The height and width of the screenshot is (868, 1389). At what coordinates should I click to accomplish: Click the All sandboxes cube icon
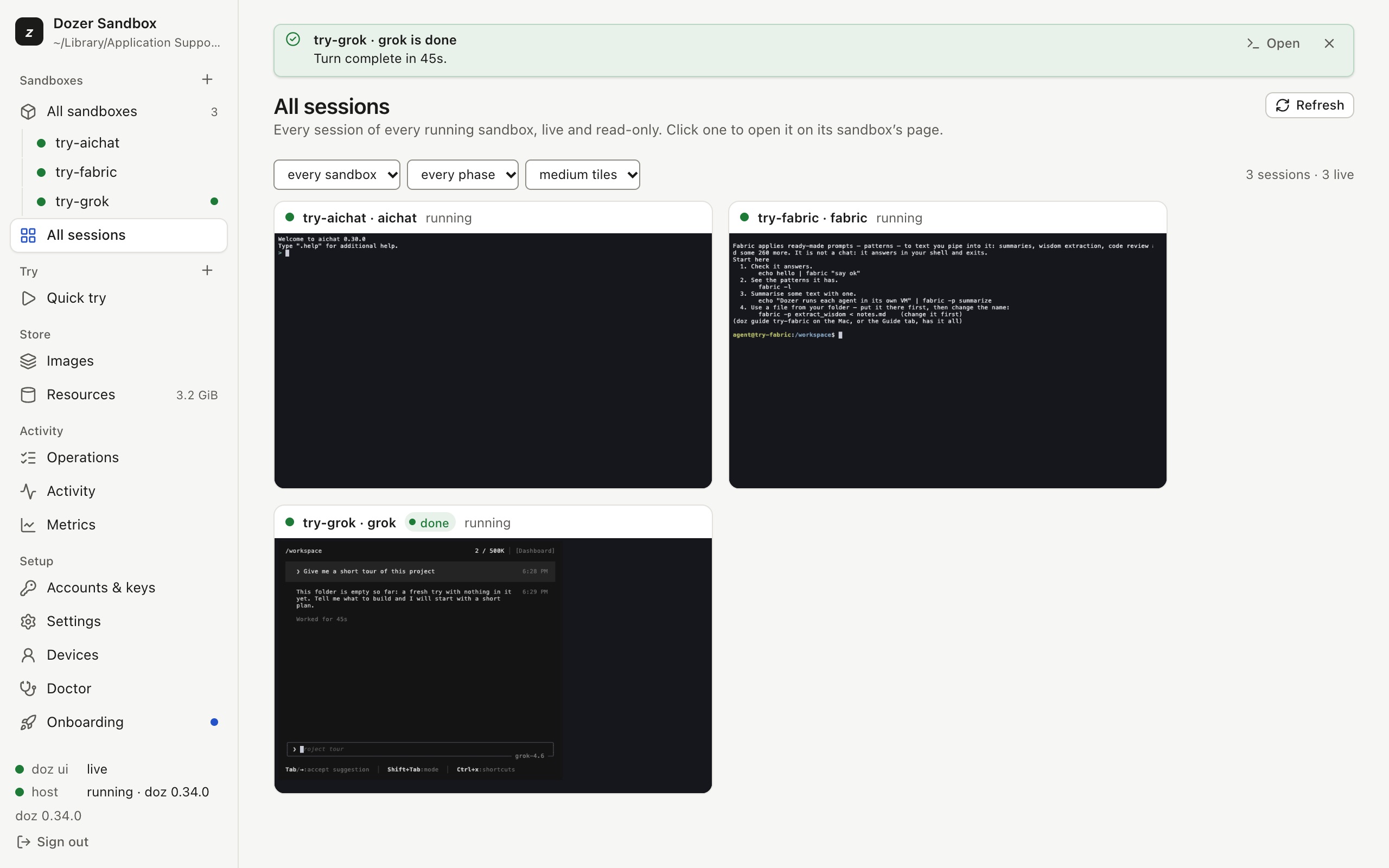tap(28, 111)
